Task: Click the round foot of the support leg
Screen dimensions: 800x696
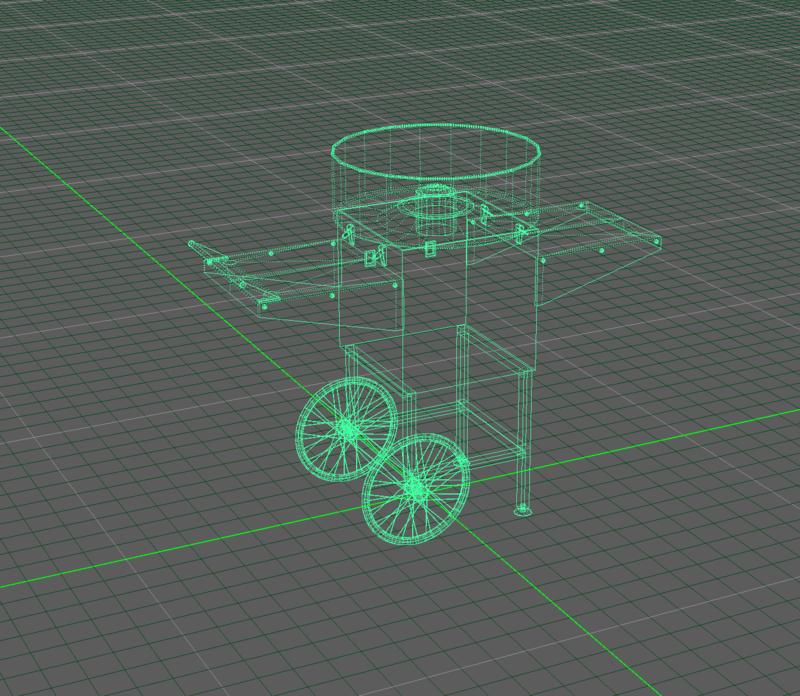Action: pyautogui.click(x=523, y=512)
